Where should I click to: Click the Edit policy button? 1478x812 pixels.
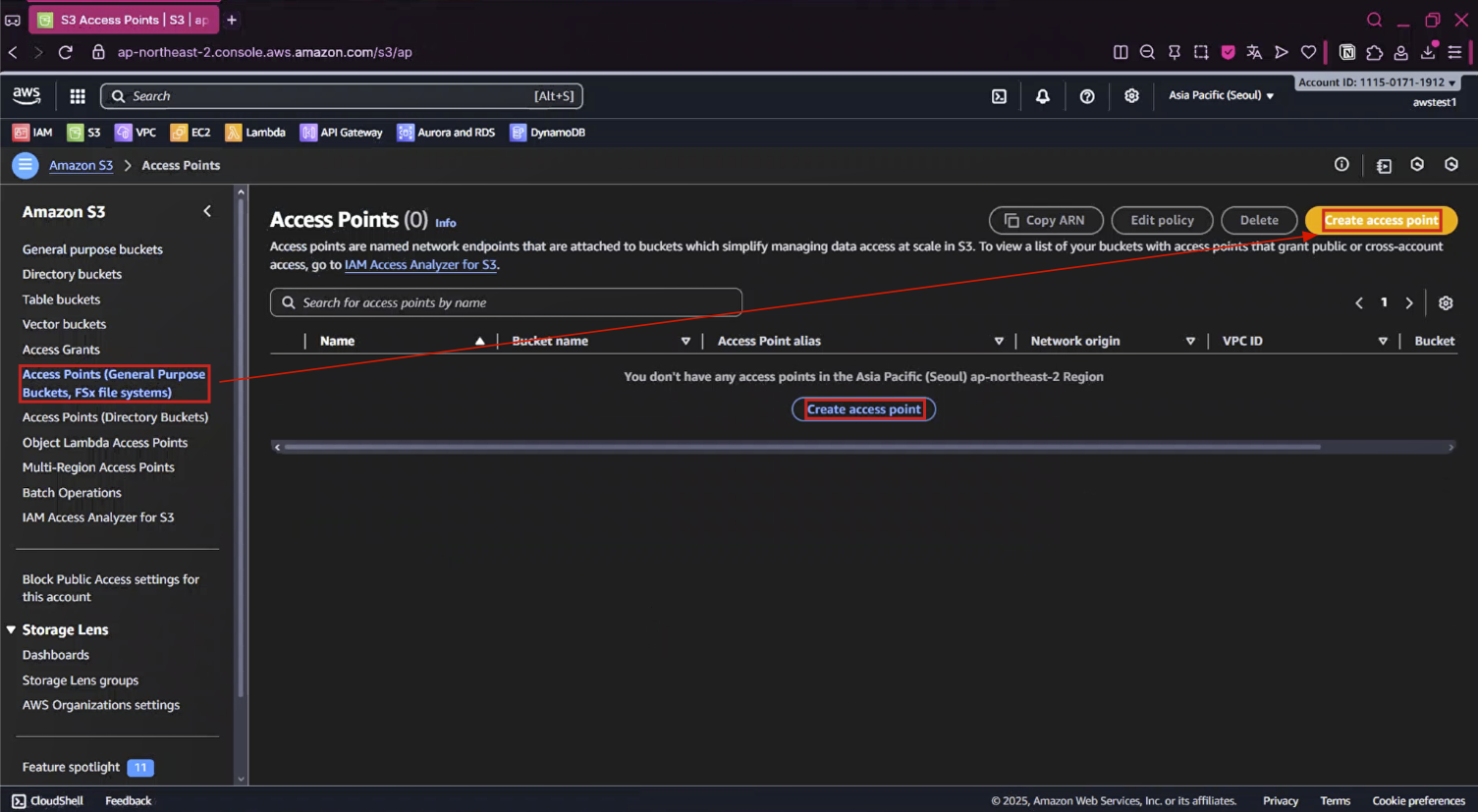tap(1162, 220)
